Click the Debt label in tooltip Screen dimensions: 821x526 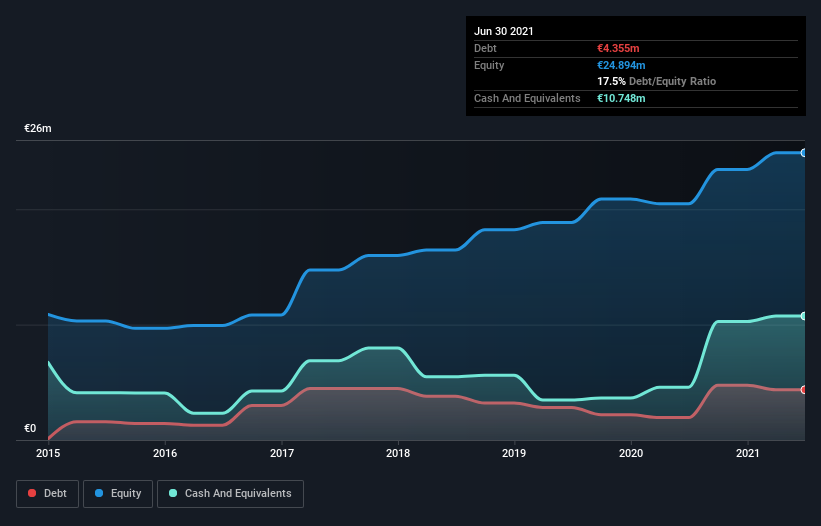coord(485,48)
